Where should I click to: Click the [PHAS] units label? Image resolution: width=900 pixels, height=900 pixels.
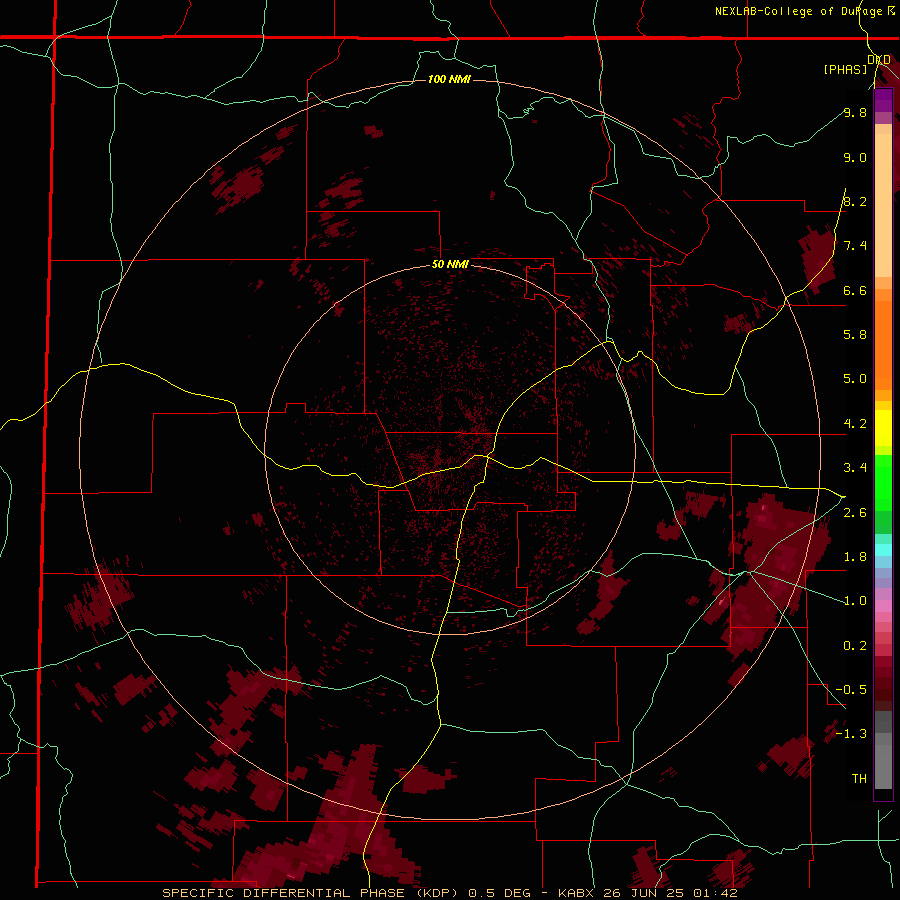point(845,69)
